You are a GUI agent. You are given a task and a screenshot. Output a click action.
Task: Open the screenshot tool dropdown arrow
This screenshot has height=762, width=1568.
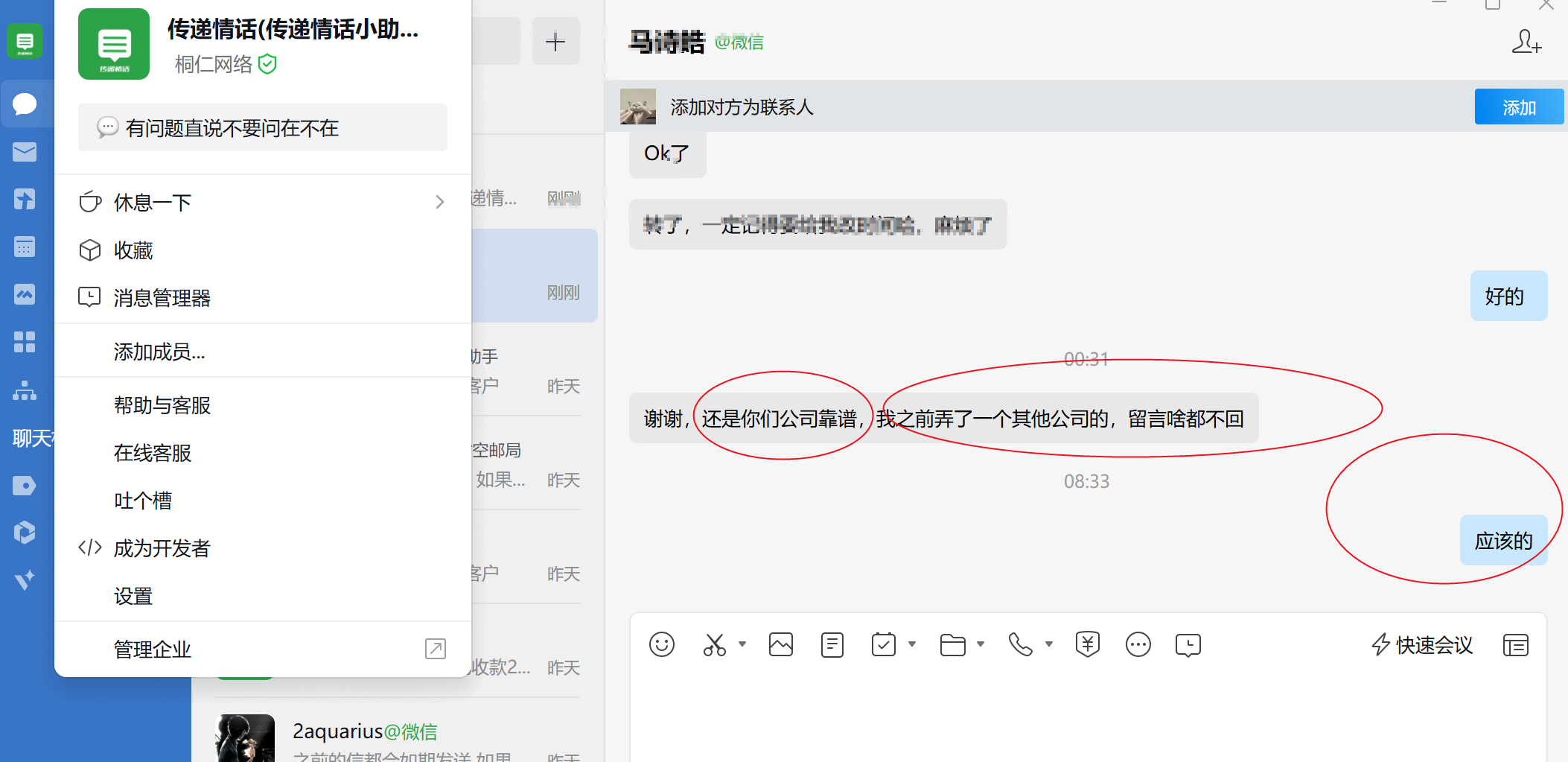point(742,644)
